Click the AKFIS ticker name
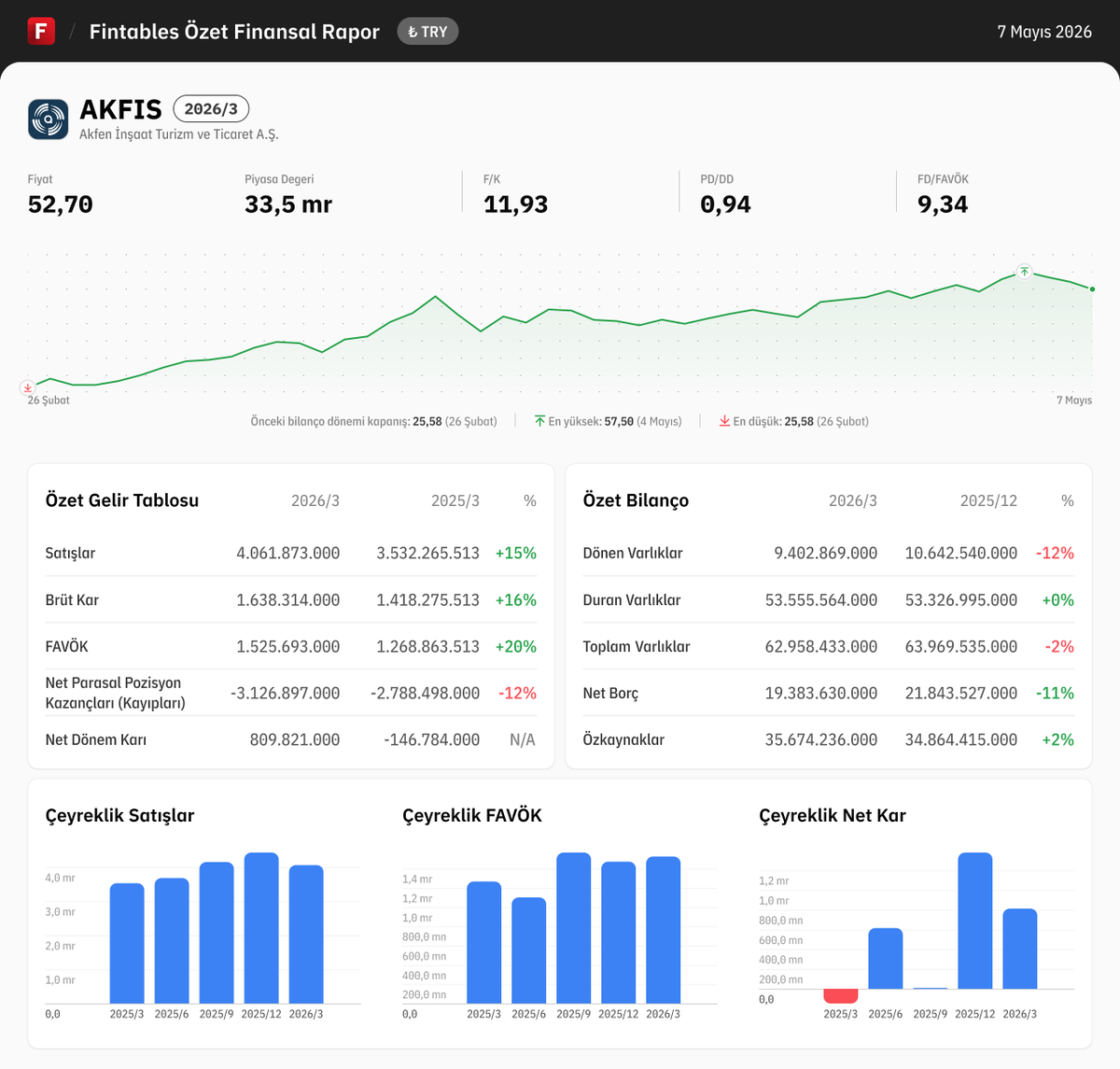The height and width of the screenshot is (1069, 1120). [x=121, y=109]
